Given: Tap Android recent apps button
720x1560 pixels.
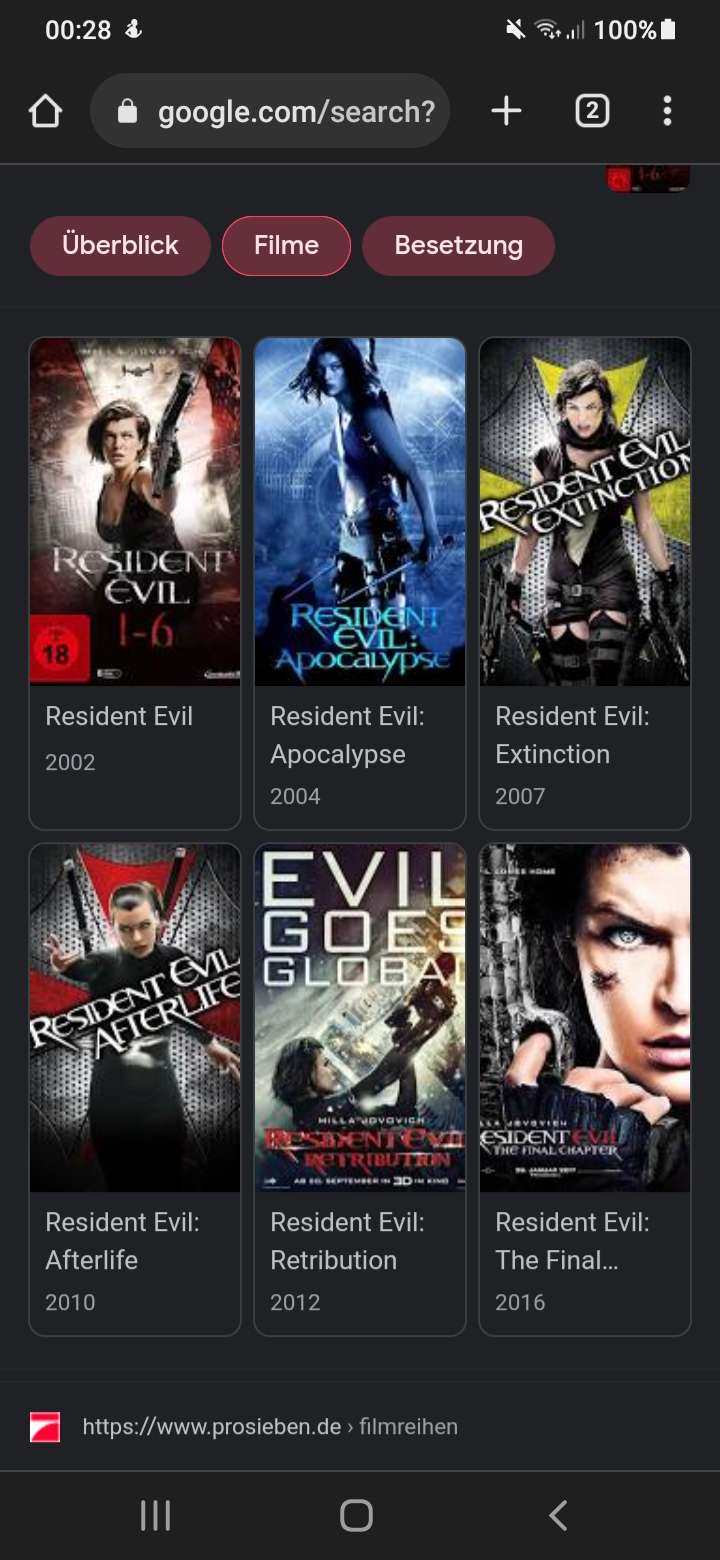Looking at the screenshot, I should [x=155, y=1515].
